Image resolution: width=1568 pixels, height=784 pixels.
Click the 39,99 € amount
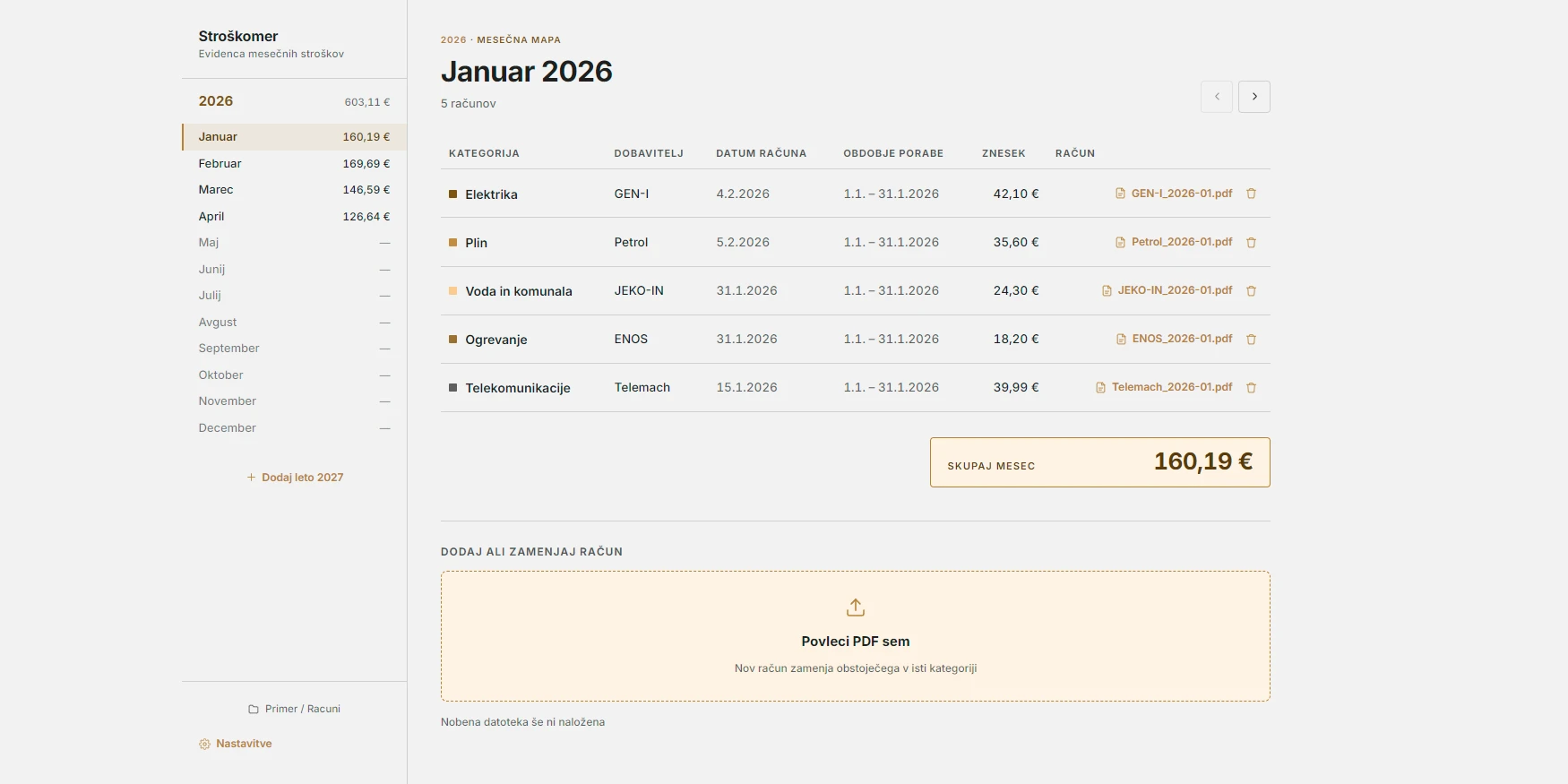click(1016, 387)
